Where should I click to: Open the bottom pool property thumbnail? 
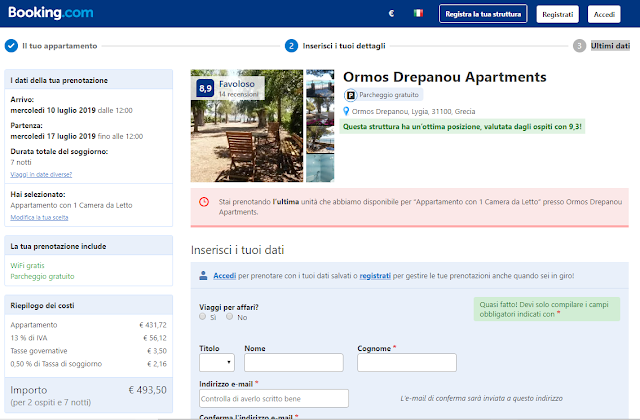[x=320, y=168]
